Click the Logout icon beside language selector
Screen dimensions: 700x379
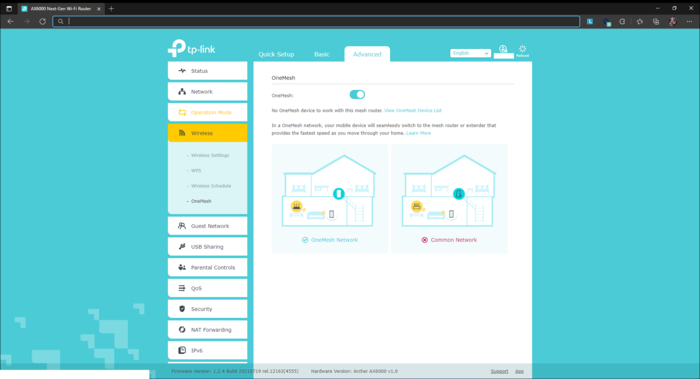click(503, 50)
